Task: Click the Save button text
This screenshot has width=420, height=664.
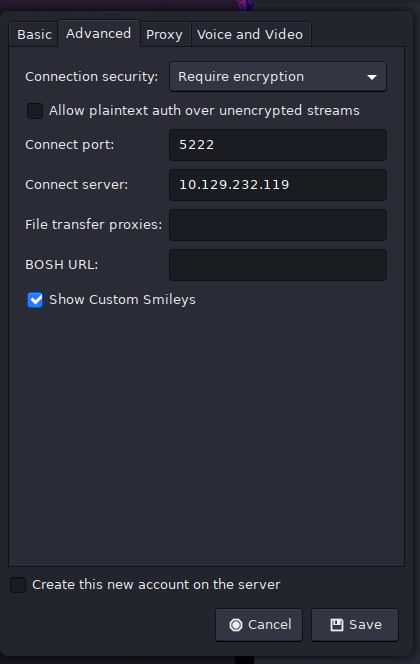Action: (x=365, y=625)
